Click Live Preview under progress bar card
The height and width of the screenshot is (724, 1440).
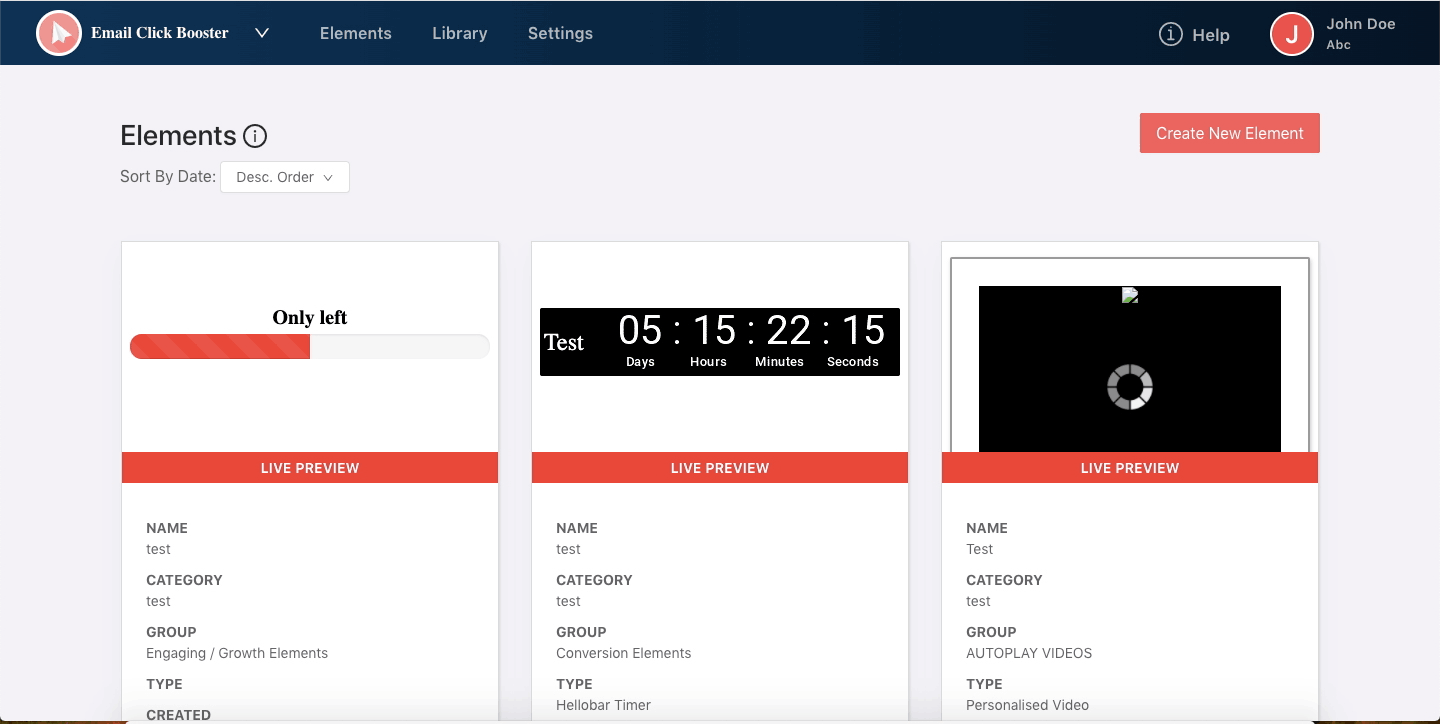pos(310,468)
